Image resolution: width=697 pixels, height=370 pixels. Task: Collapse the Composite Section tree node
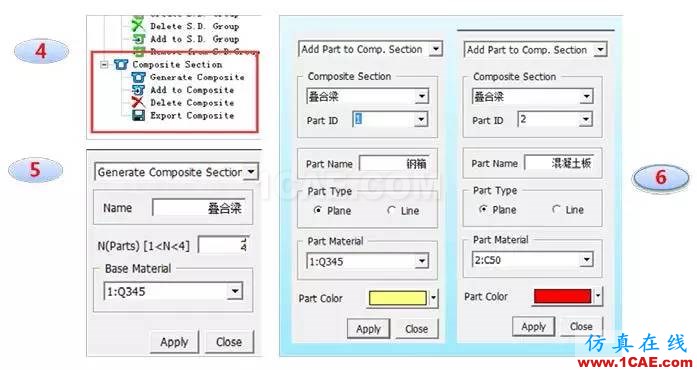point(104,65)
